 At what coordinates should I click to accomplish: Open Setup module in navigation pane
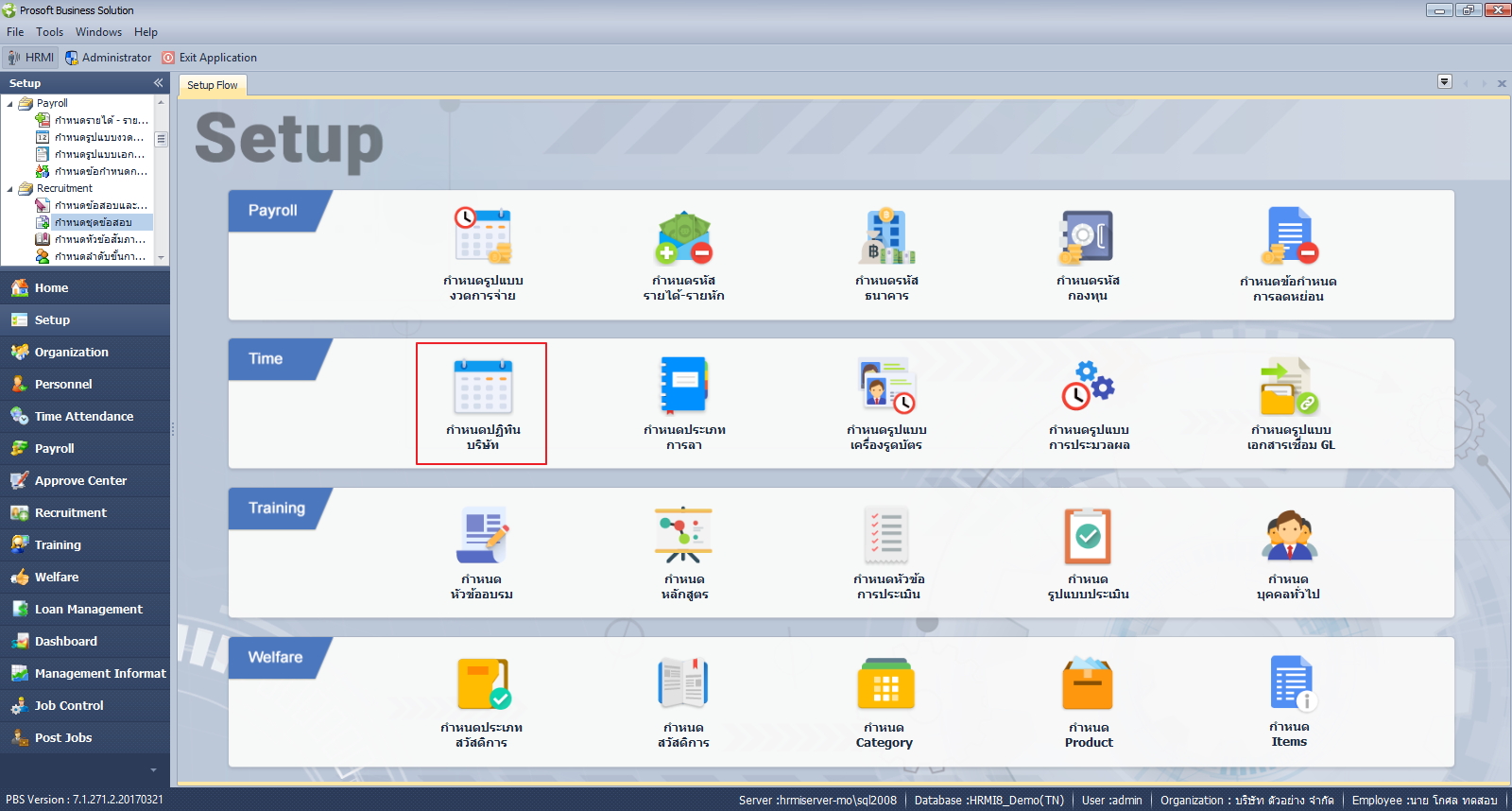[x=85, y=319]
